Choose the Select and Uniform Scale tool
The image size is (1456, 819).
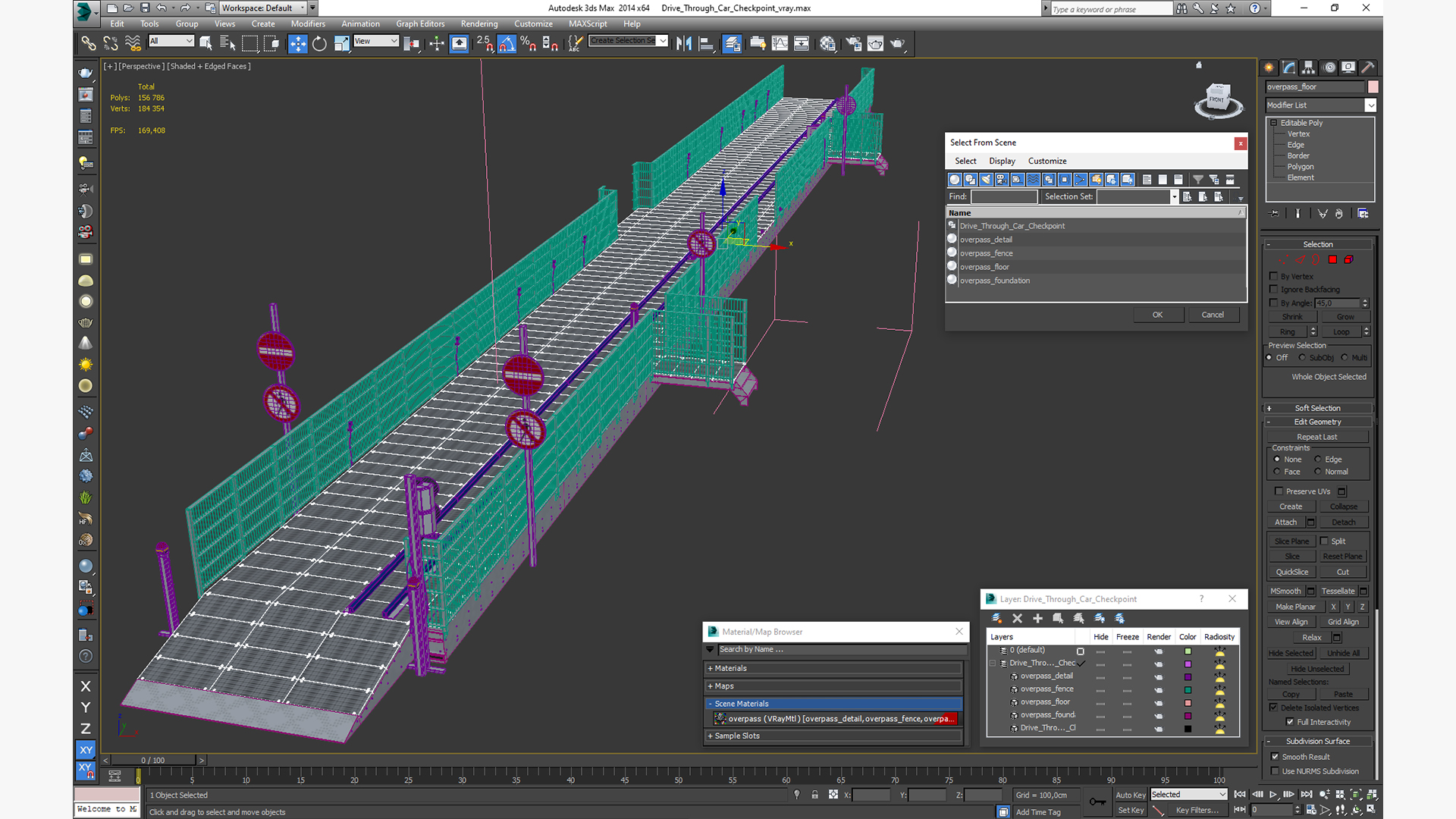341,44
